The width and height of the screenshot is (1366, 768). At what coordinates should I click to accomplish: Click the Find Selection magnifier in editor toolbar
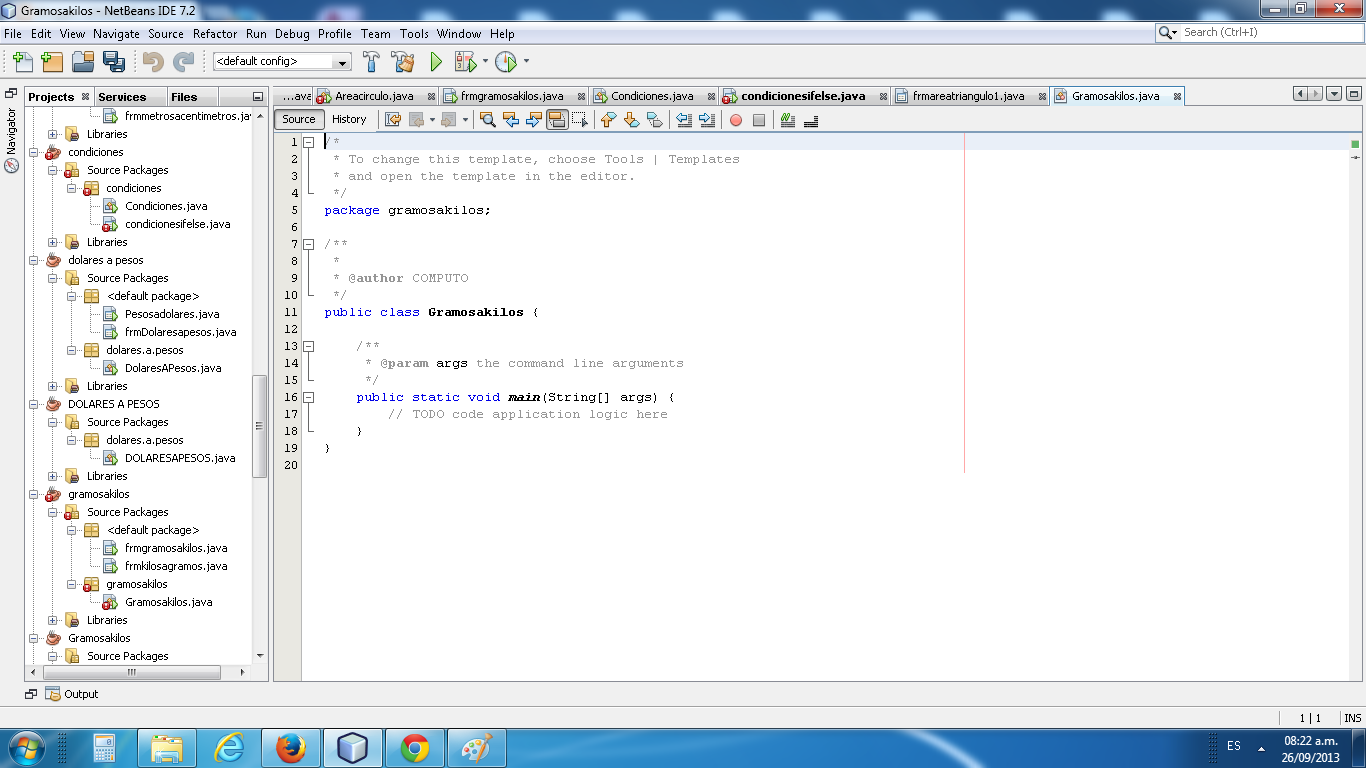488,119
